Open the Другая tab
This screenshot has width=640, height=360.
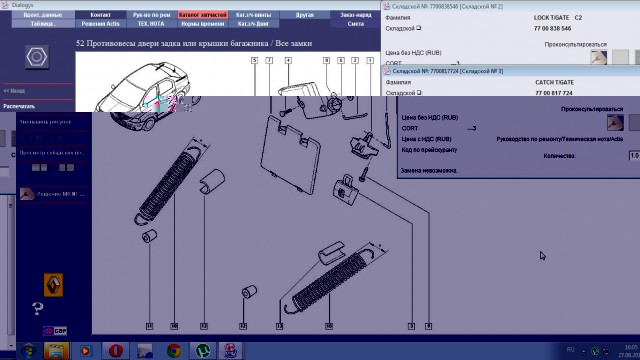coord(304,15)
